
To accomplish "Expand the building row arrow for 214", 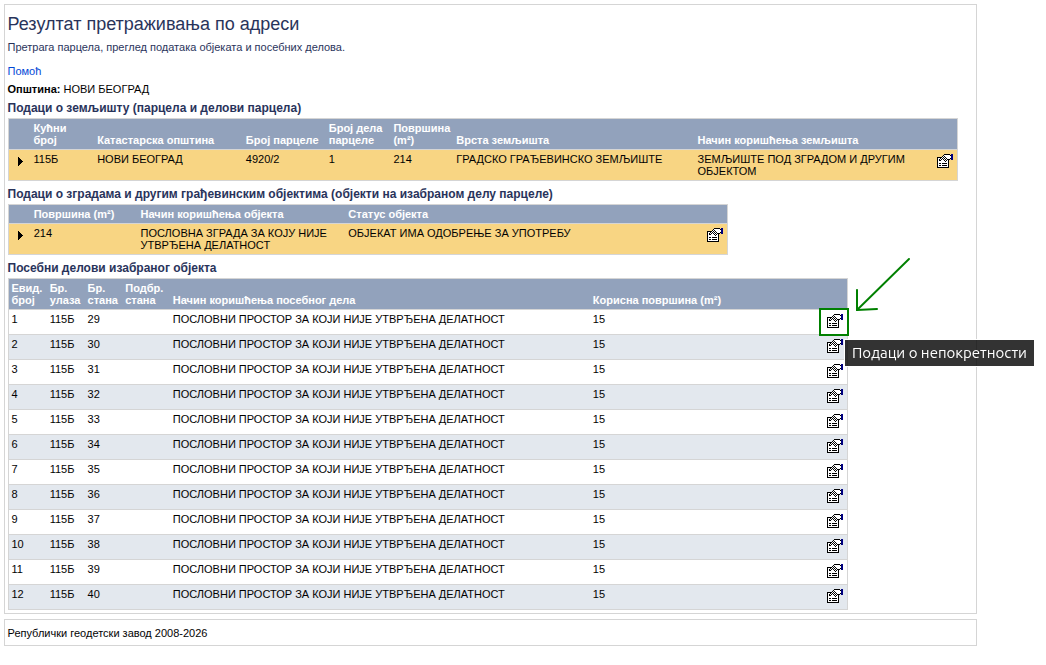I will point(20,235).
